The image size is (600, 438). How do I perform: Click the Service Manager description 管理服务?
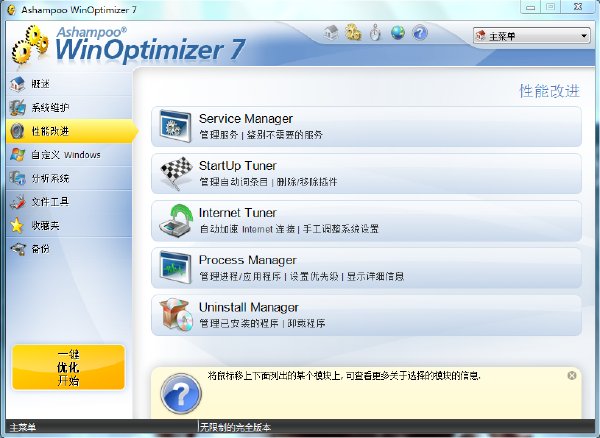pos(219,135)
